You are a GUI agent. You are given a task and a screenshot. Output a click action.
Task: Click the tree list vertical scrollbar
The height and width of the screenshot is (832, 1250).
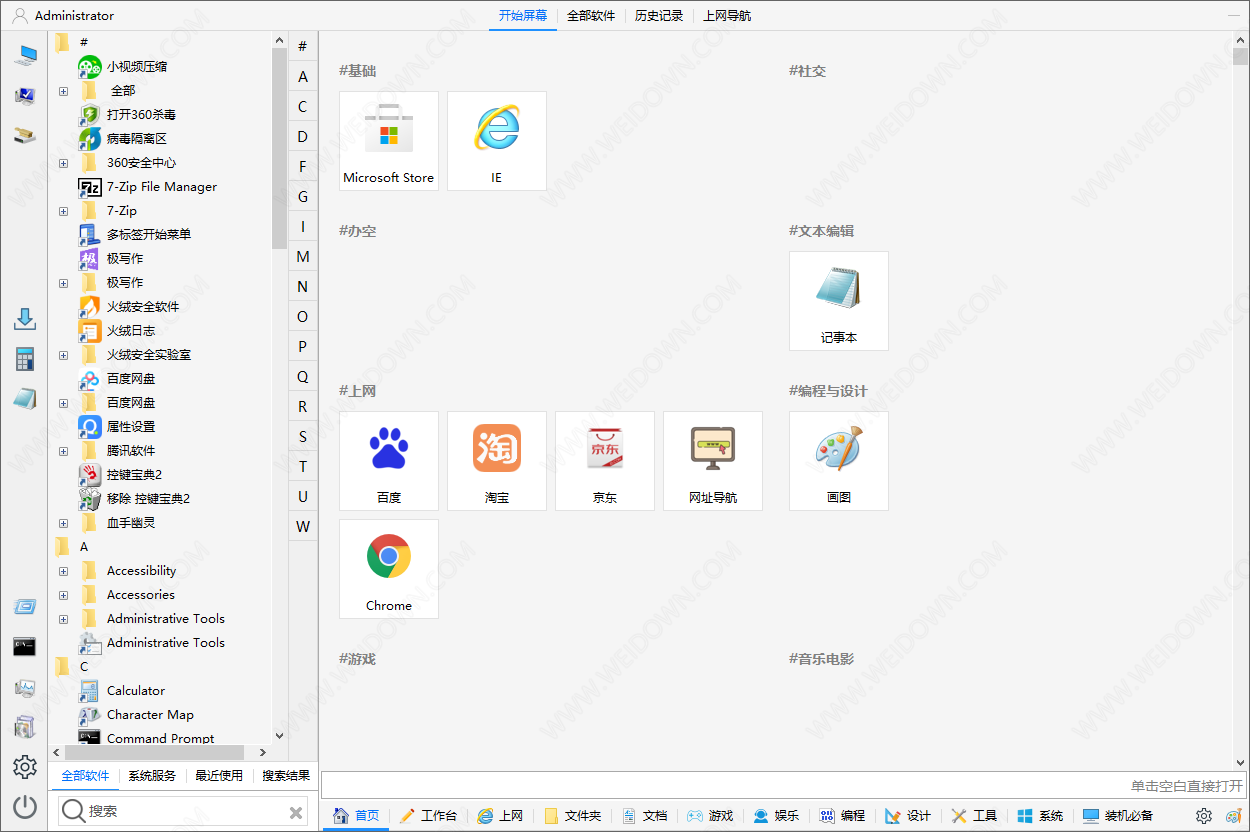279,148
